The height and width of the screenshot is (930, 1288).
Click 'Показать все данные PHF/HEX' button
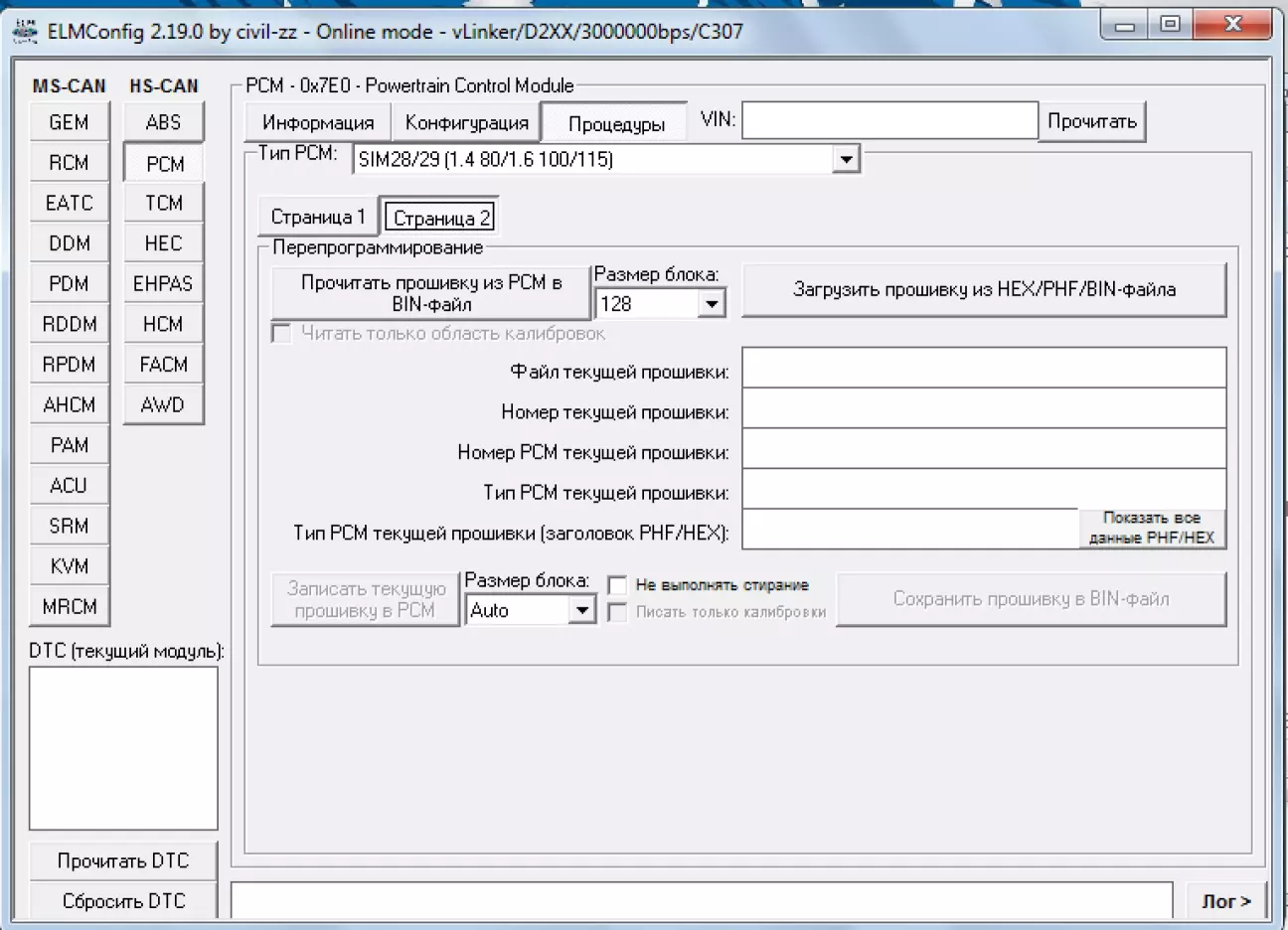pos(1151,528)
